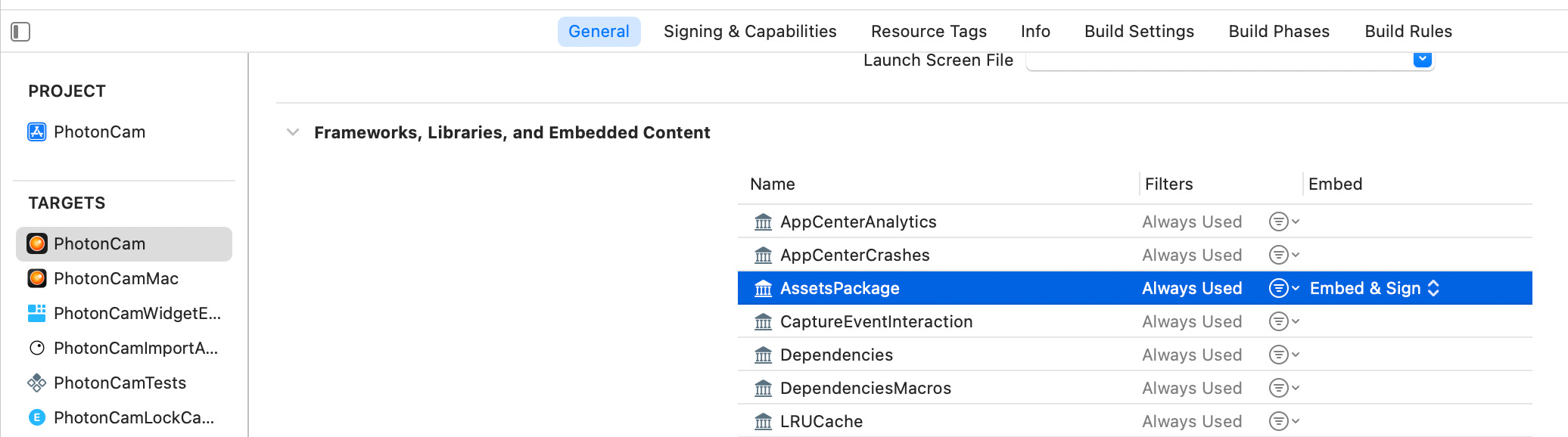This screenshot has width=1568, height=437.
Task: Select the PhotonCamMac target icon
Action: click(x=36, y=278)
